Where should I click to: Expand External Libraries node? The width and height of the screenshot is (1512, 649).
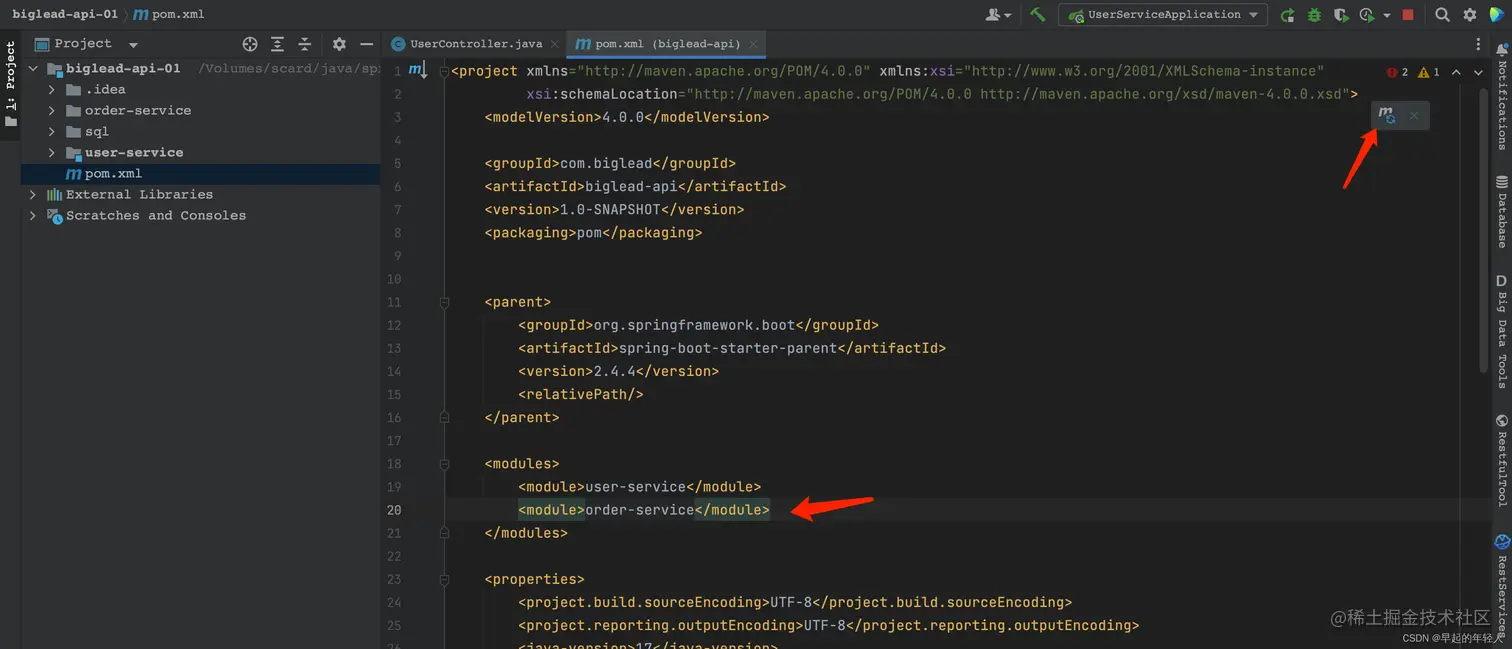[33, 195]
